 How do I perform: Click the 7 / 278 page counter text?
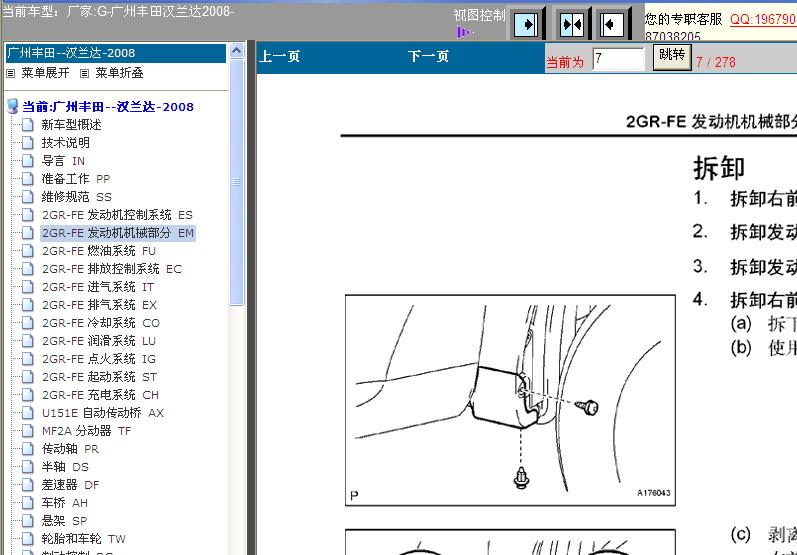click(716, 62)
